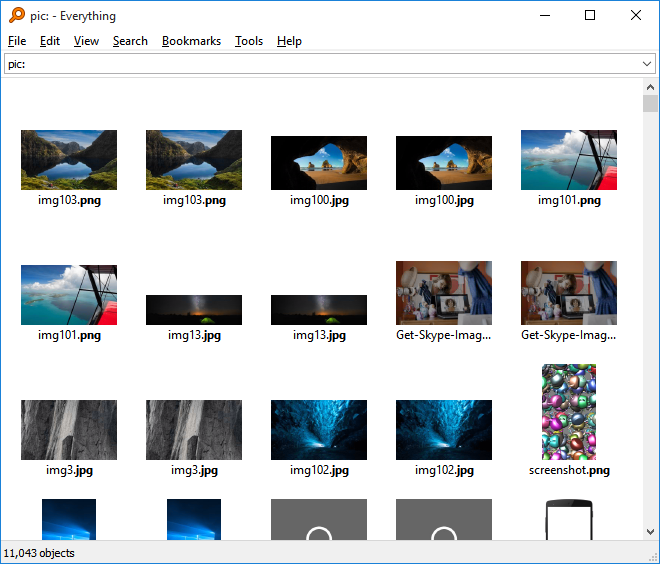Select the img101.png thumbnail in second row
Viewport: 660px width, 564px height.
click(x=69, y=295)
